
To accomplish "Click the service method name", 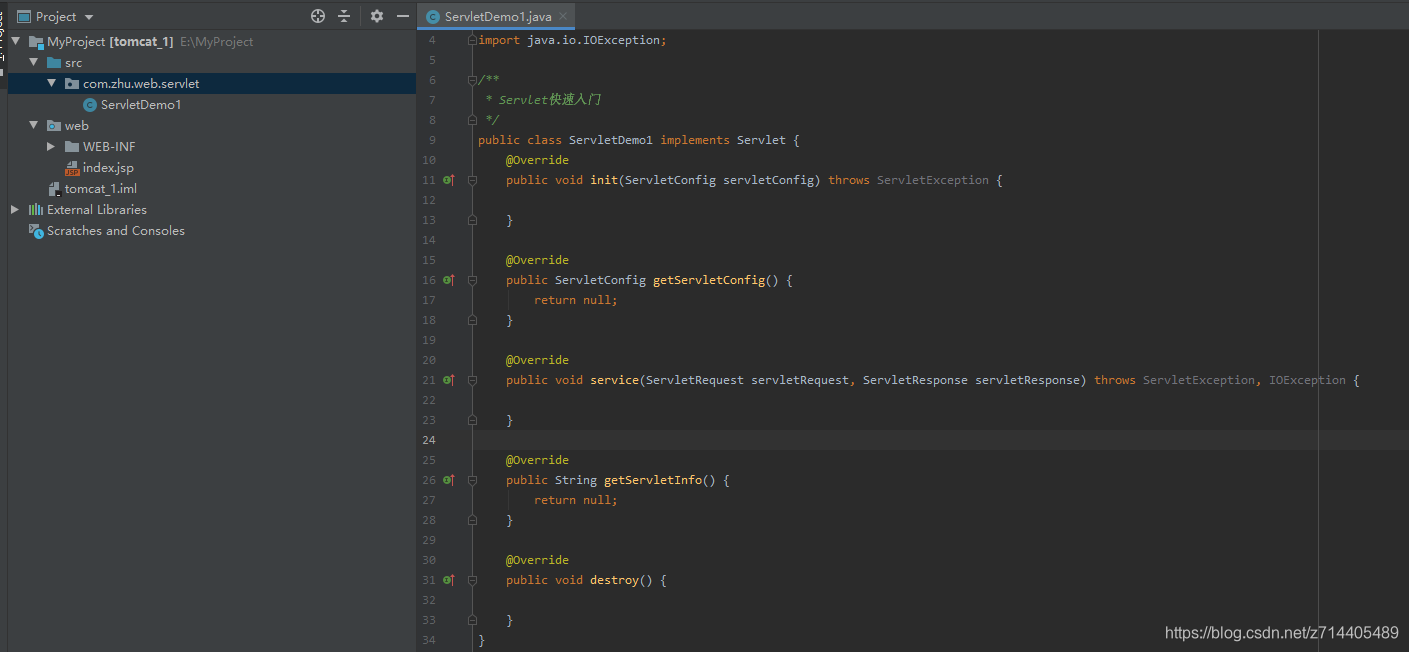I will point(614,380).
